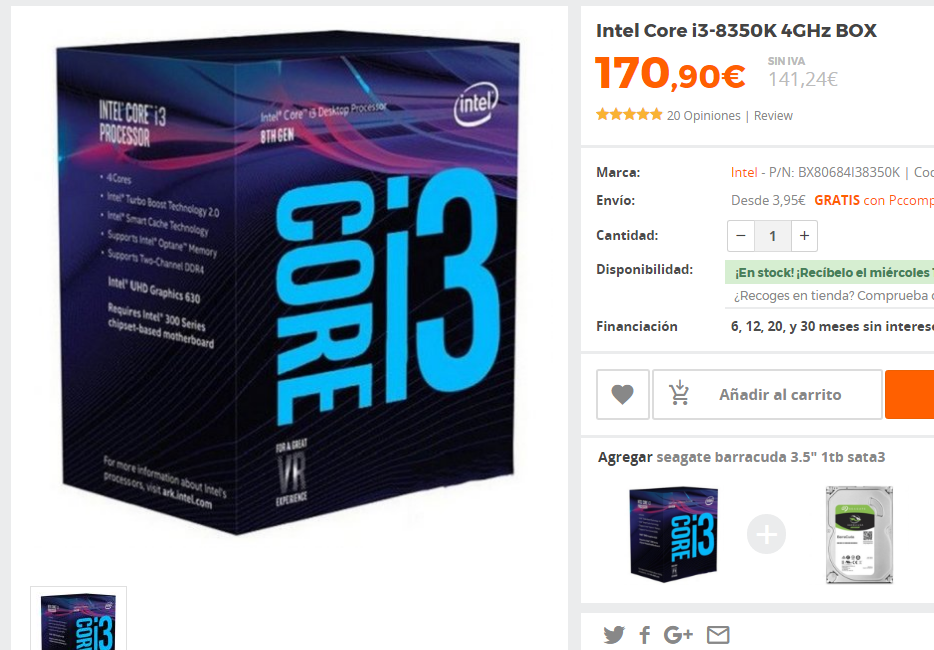The image size is (934, 650).
Task: Click Añadir al carrito button
Action: 767,394
